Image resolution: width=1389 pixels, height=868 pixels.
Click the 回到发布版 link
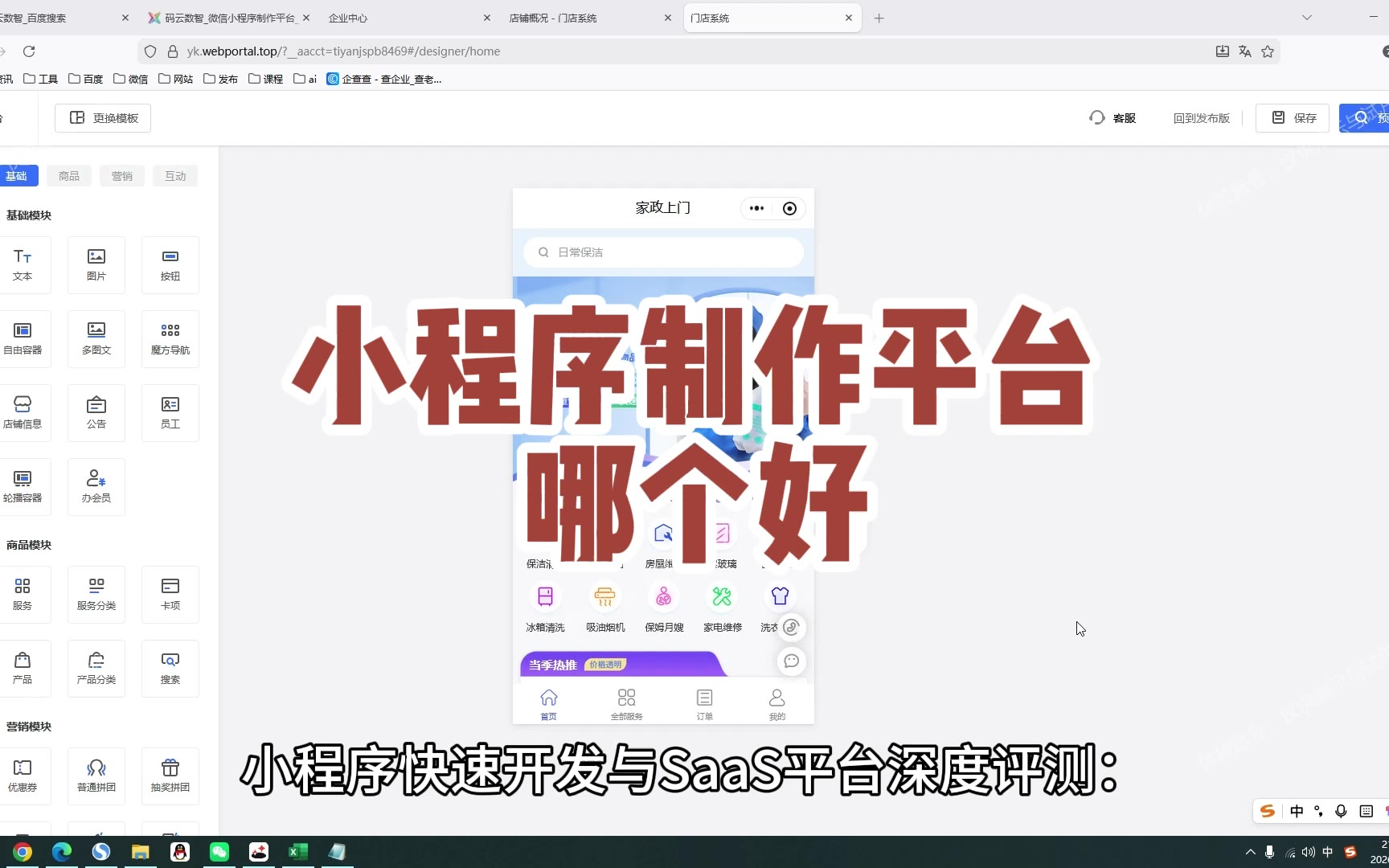[1201, 118]
